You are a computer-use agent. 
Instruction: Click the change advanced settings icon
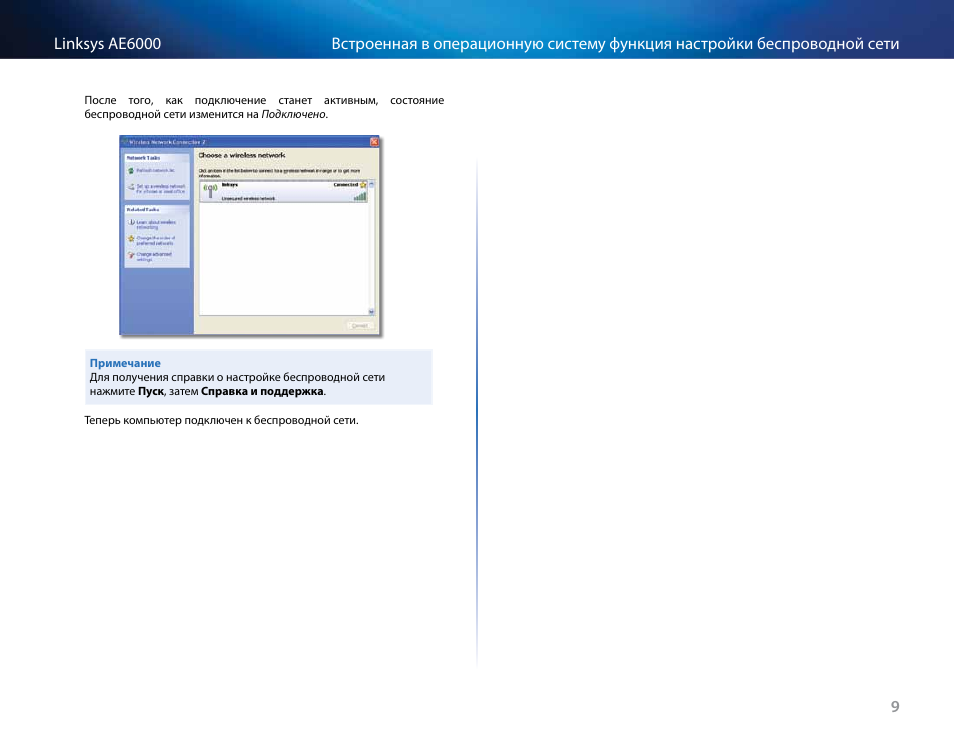[x=131, y=255]
